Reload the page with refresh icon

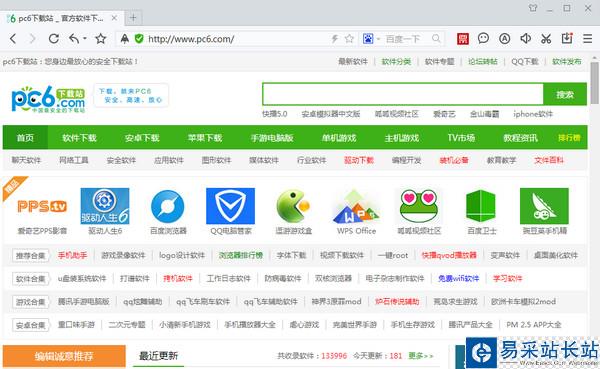pyautogui.click(x=54, y=39)
